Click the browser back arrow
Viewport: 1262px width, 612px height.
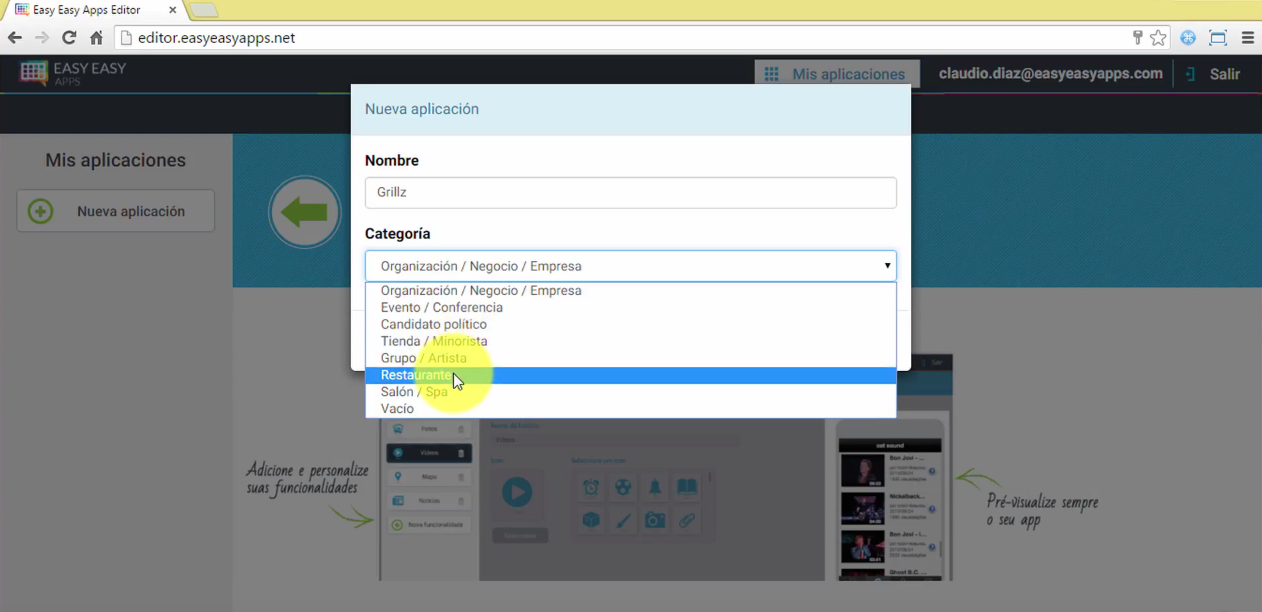coord(15,38)
